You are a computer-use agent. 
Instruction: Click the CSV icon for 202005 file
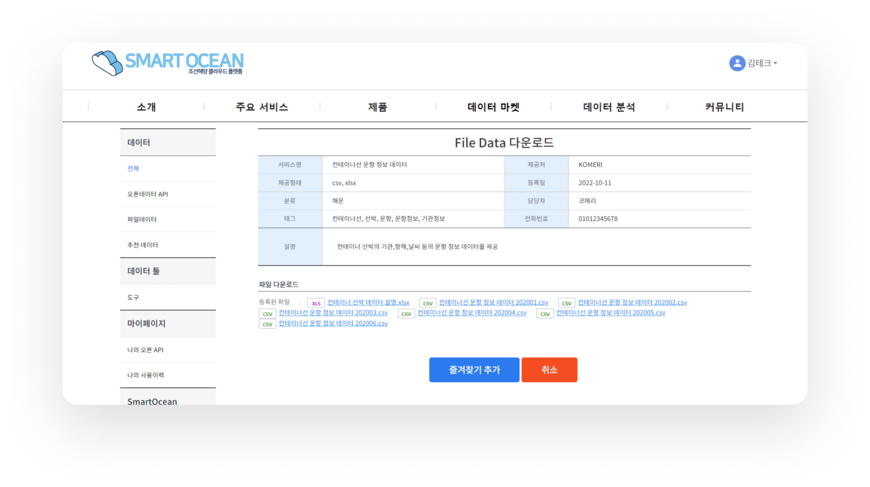point(545,314)
